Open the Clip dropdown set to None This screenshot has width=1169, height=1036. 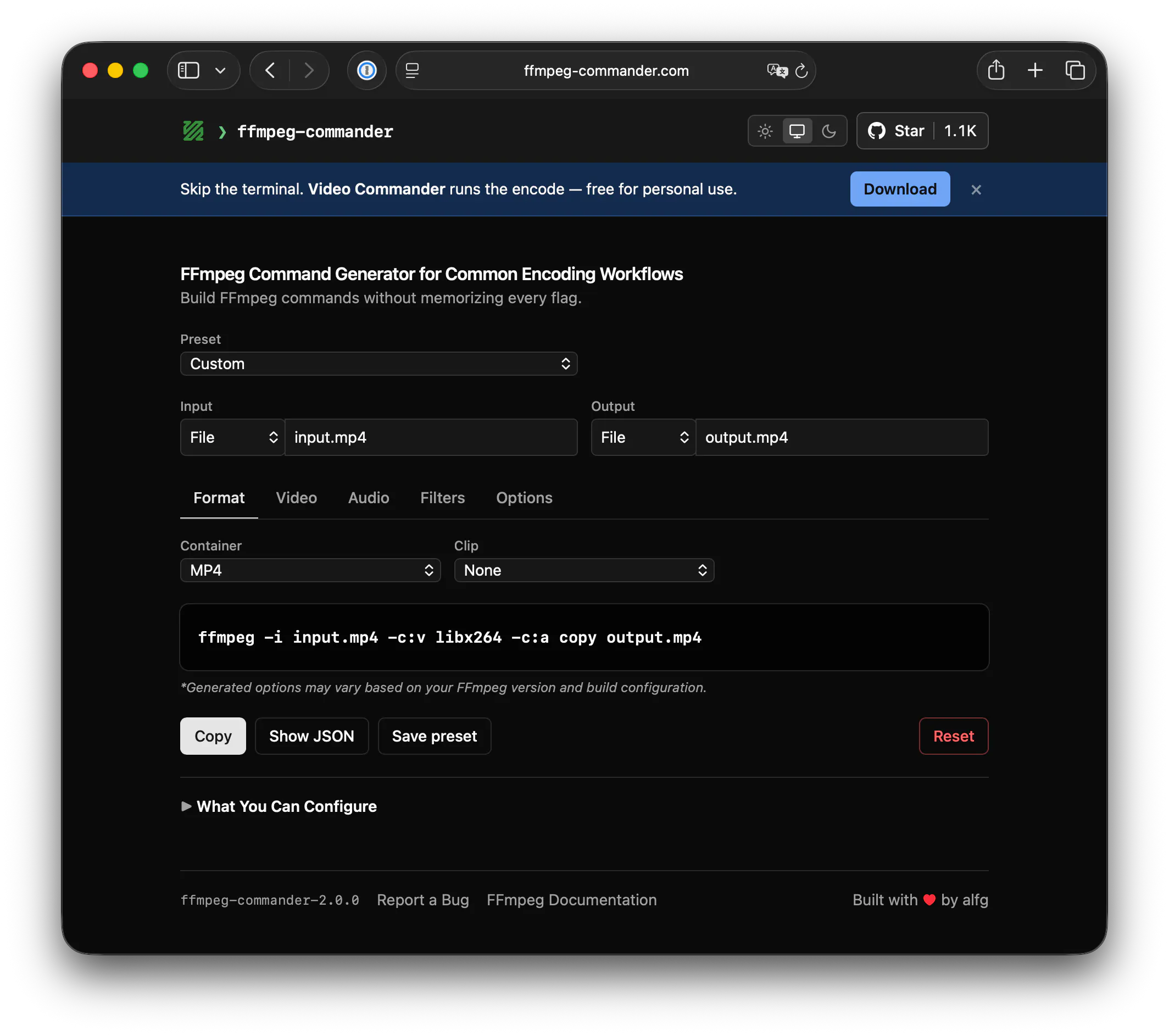point(584,570)
